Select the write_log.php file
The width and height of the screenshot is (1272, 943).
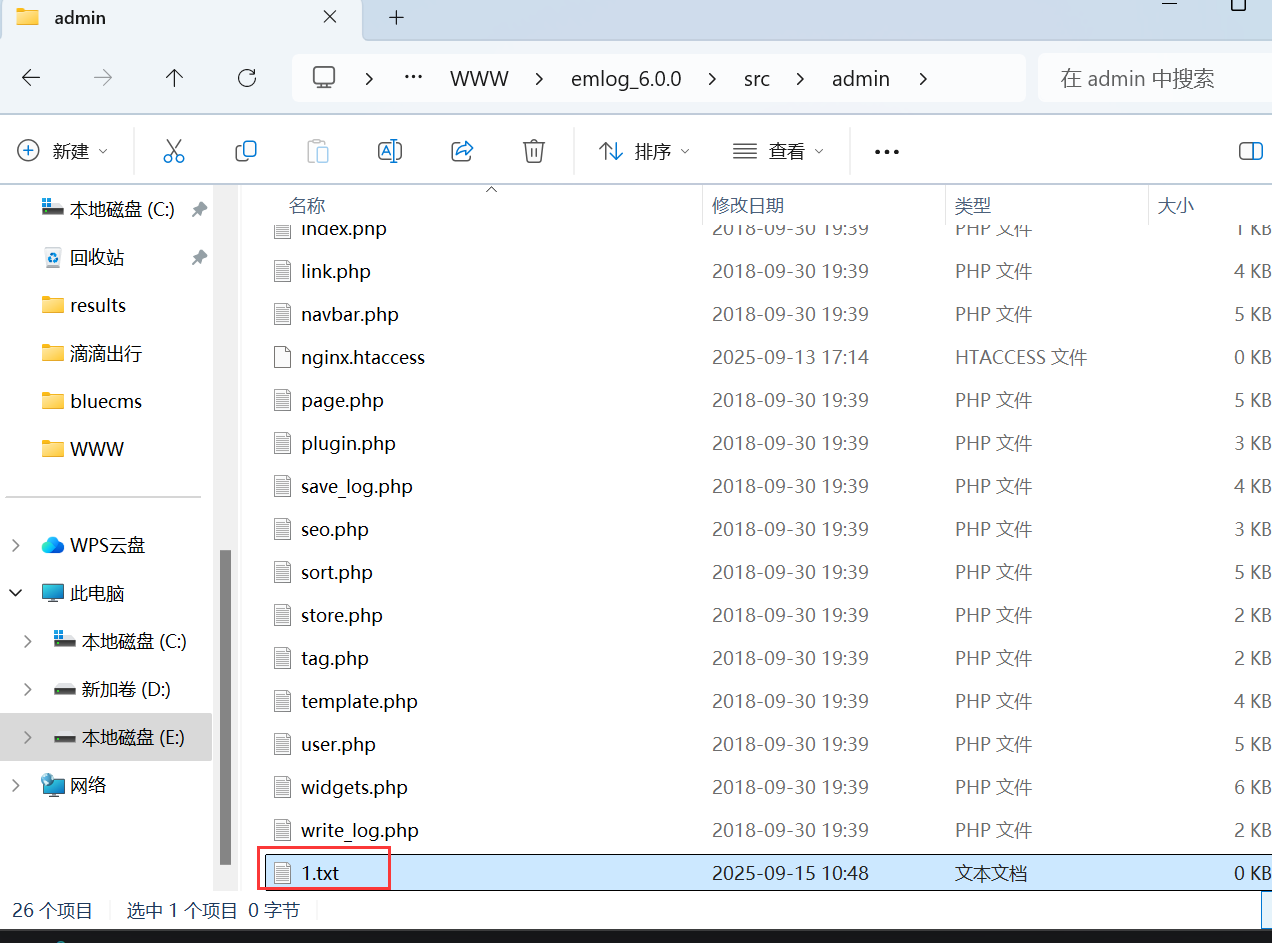[x=359, y=831]
